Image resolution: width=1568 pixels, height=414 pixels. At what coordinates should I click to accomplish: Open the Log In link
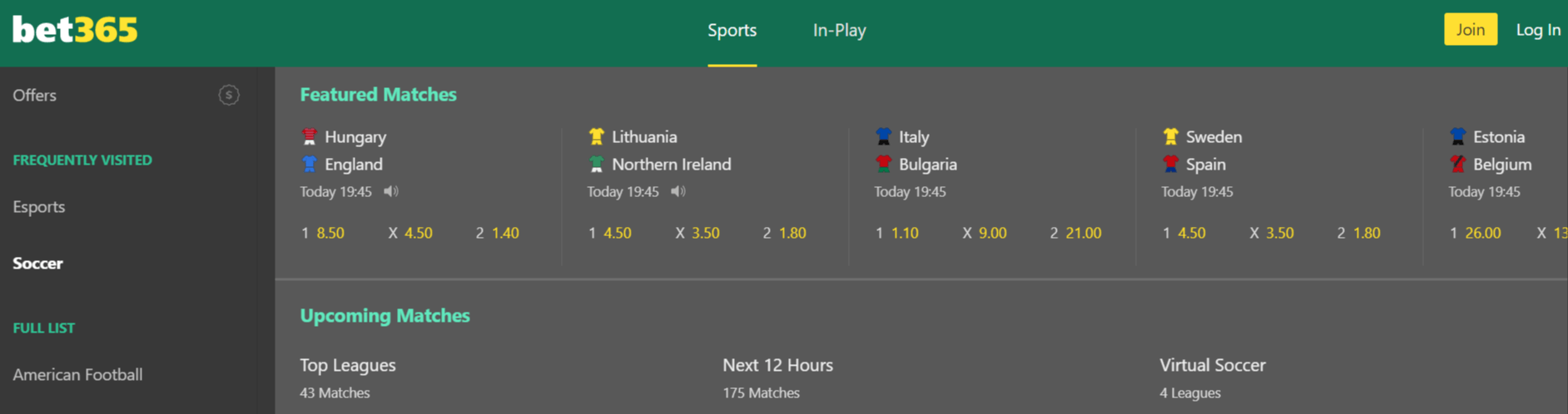[x=1538, y=30]
